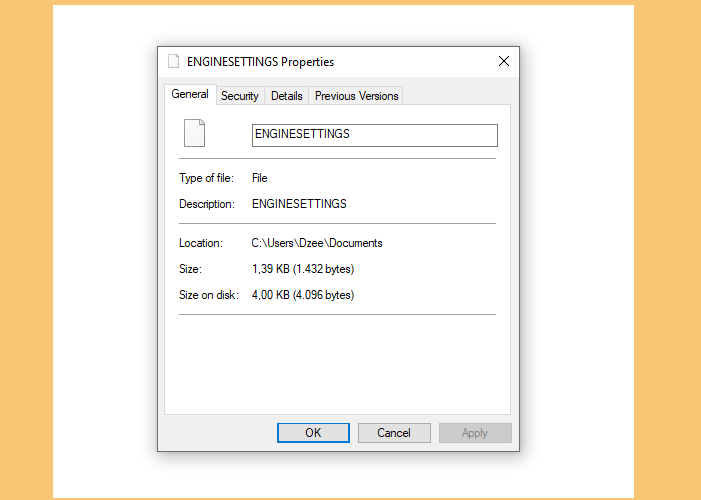Viewport: 701px width, 500px height.
Task: Click the size on disk value 4,00 KB
Action: pyautogui.click(x=303, y=295)
